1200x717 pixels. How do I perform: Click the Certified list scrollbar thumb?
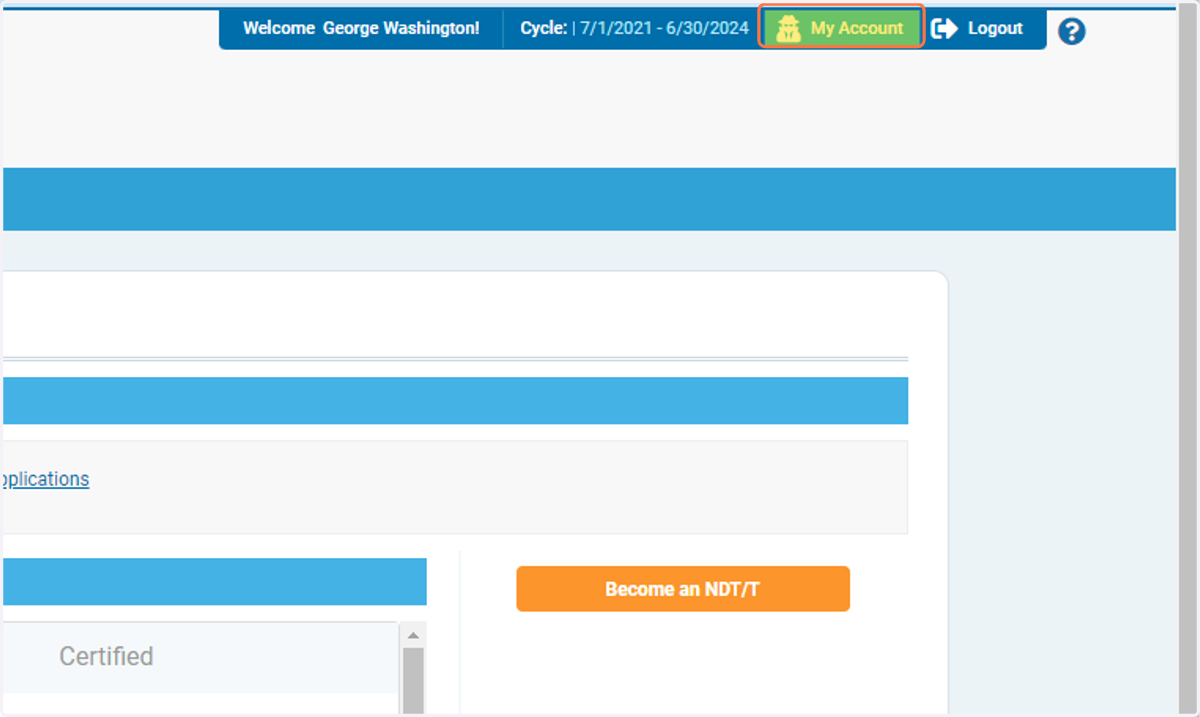pyautogui.click(x=413, y=681)
